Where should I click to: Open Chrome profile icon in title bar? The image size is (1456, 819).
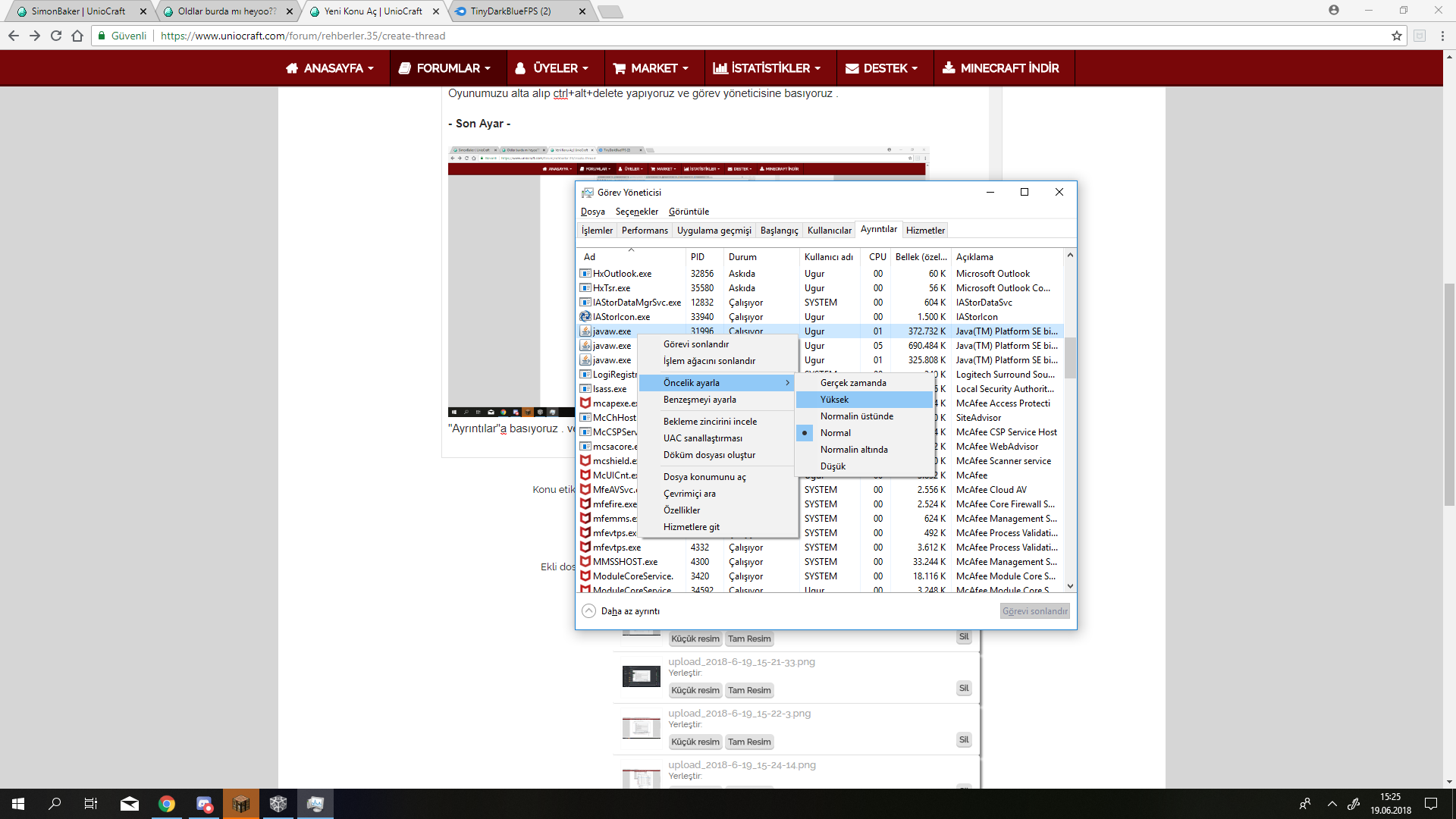point(1334,10)
